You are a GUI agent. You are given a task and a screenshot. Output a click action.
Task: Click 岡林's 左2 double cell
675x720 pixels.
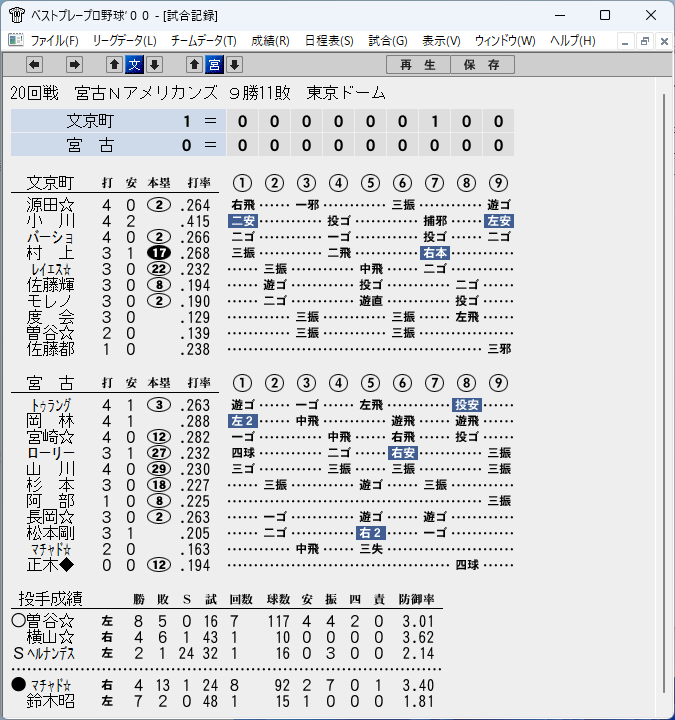click(243, 421)
